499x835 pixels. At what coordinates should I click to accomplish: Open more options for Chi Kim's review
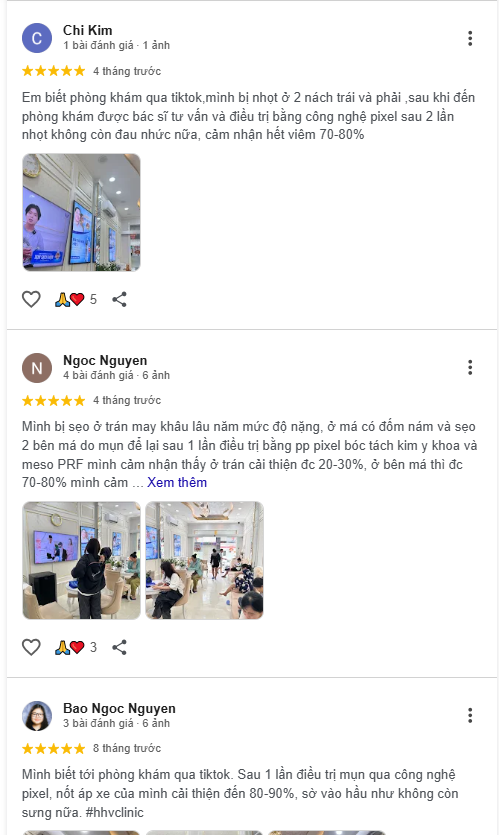click(470, 38)
